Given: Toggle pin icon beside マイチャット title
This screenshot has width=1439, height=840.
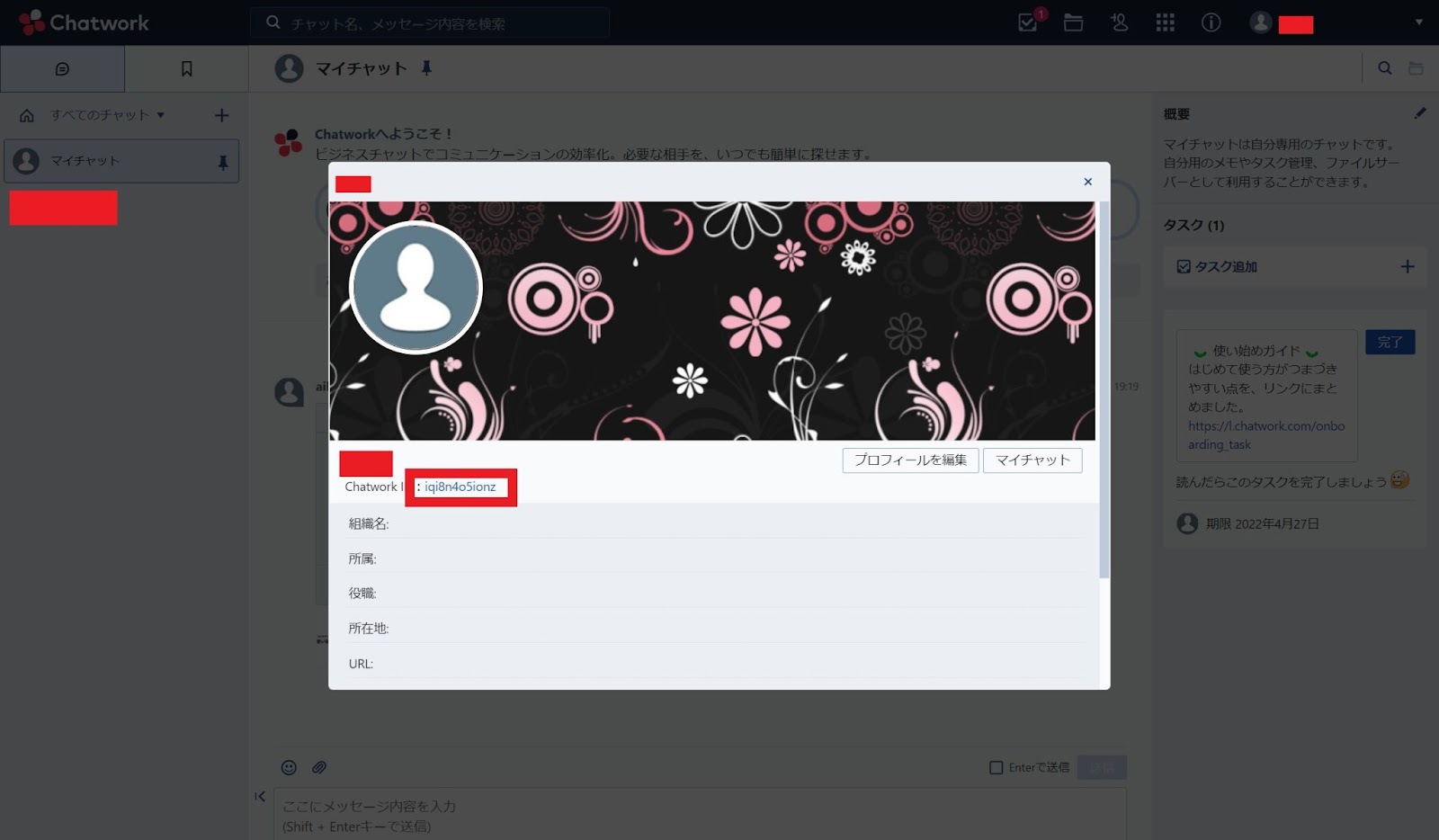Looking at the screenshot, I should tap(426, 67).
